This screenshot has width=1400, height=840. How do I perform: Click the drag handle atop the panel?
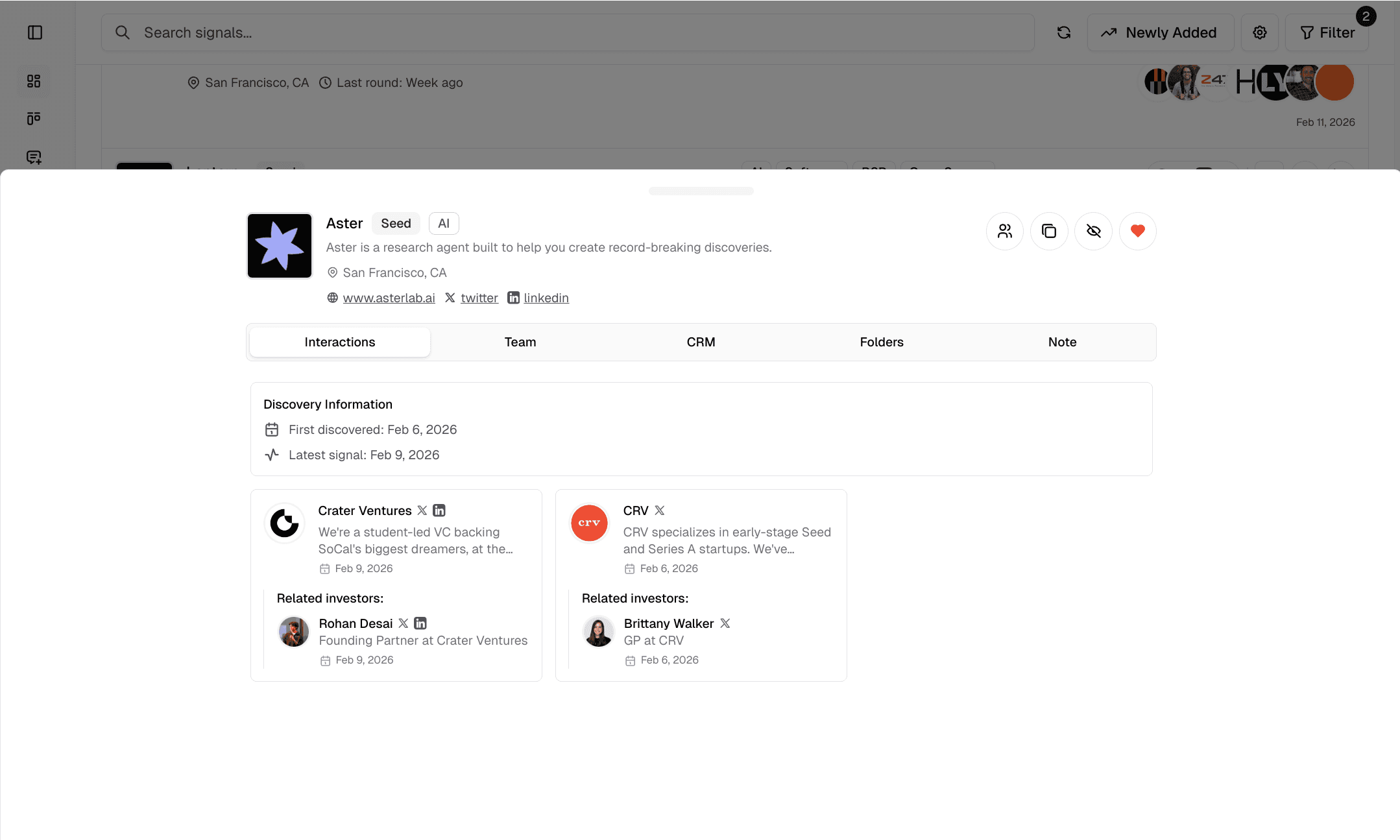tap(701, 191)
